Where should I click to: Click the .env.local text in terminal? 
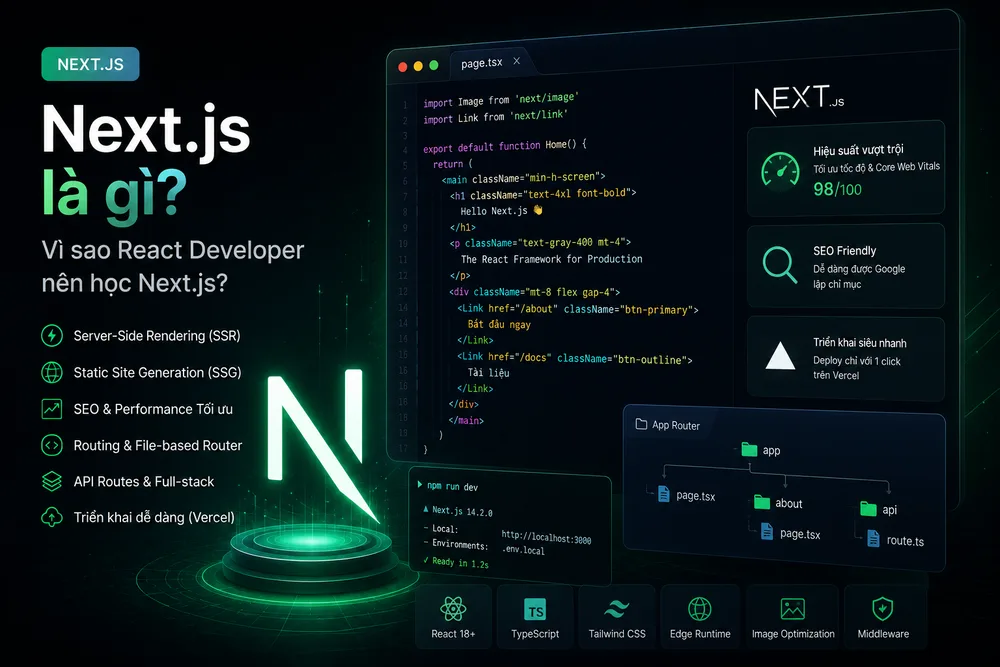523,550
